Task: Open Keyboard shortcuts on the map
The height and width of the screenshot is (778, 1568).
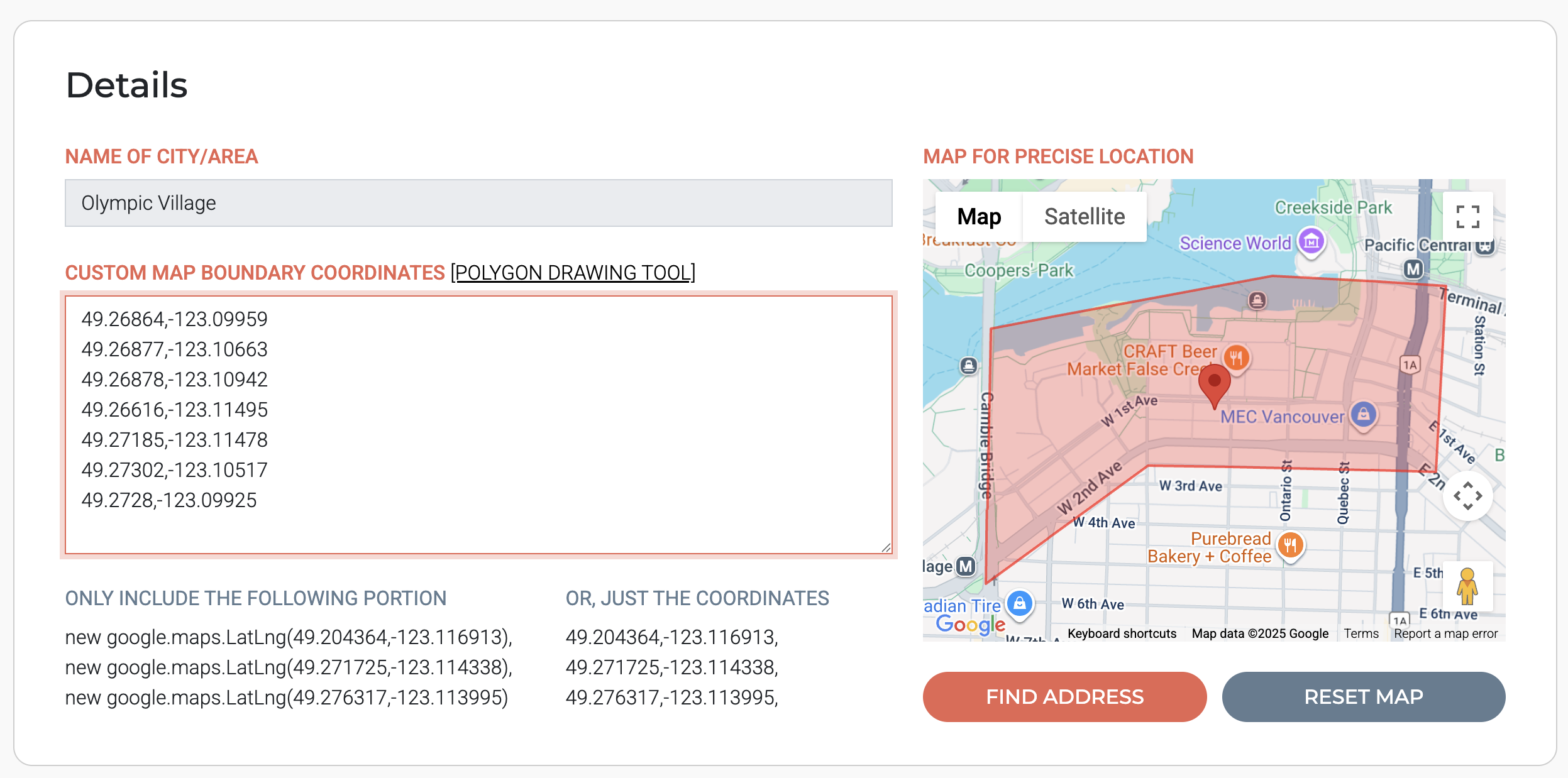Action: (x=1122, y=633)
